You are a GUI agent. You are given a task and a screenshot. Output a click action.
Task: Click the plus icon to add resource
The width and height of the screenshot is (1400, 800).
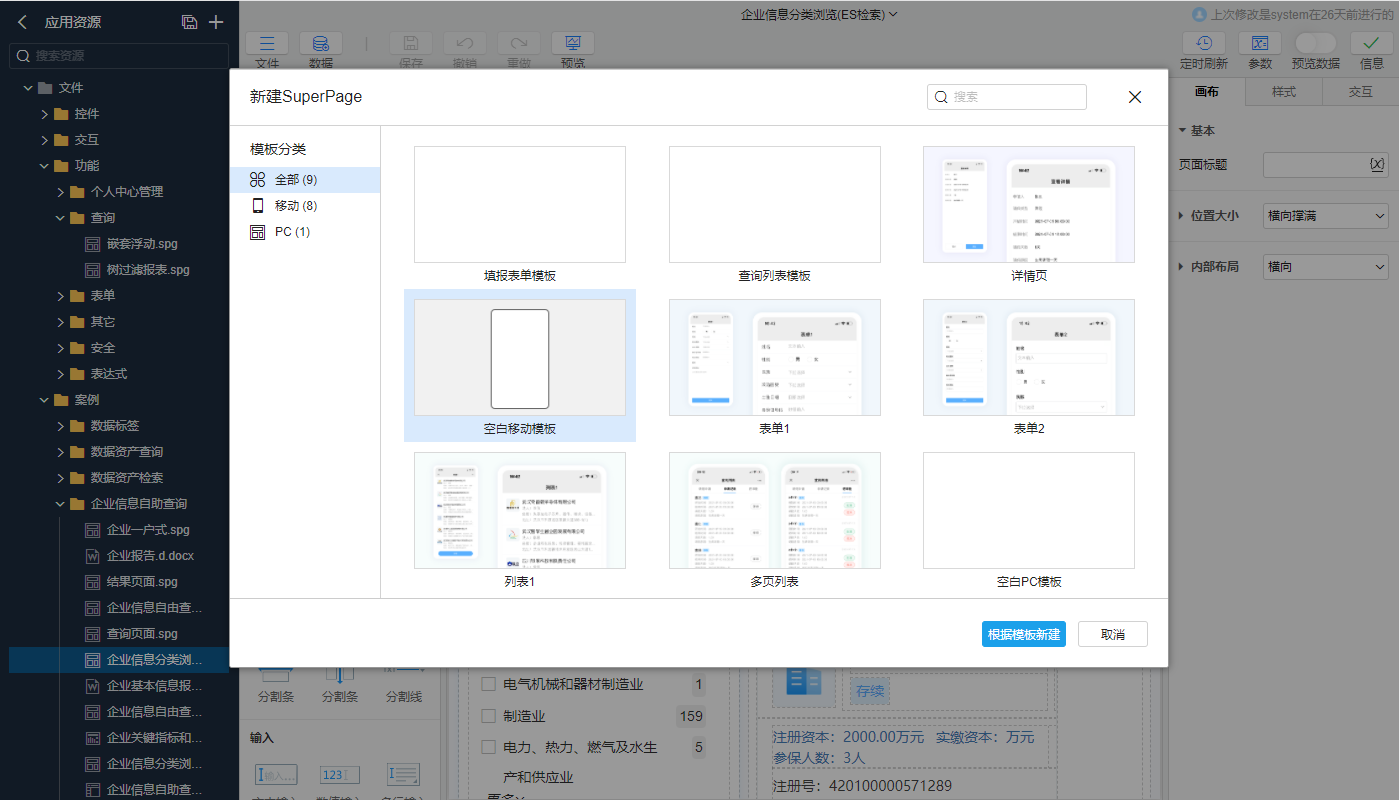pos(216,22)
